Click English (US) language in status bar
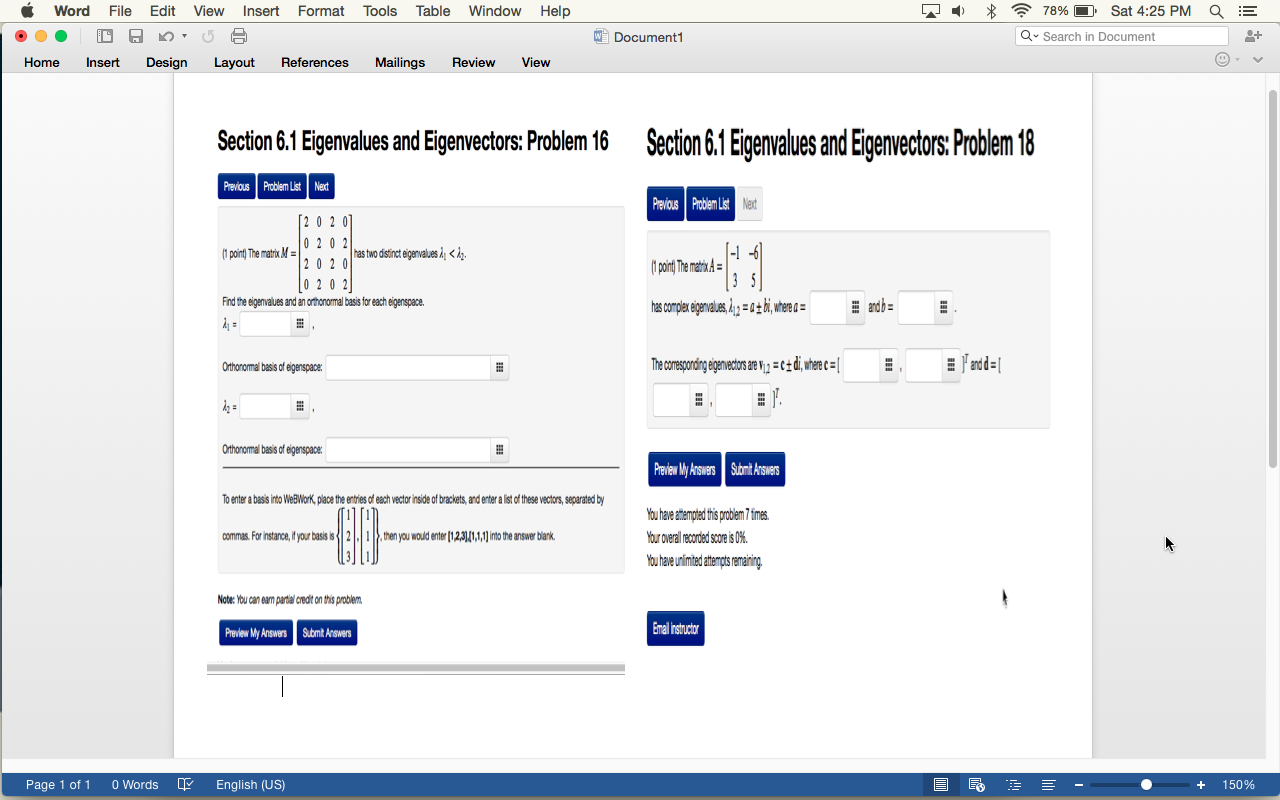Image resolution: width=1280 pixels, height=800 pixels. (251, 785)
